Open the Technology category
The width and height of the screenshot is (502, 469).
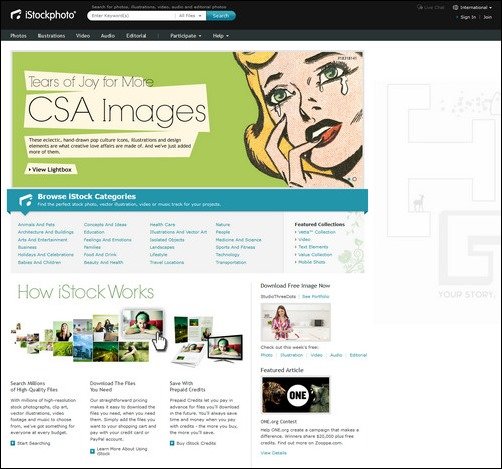[228, 255]
